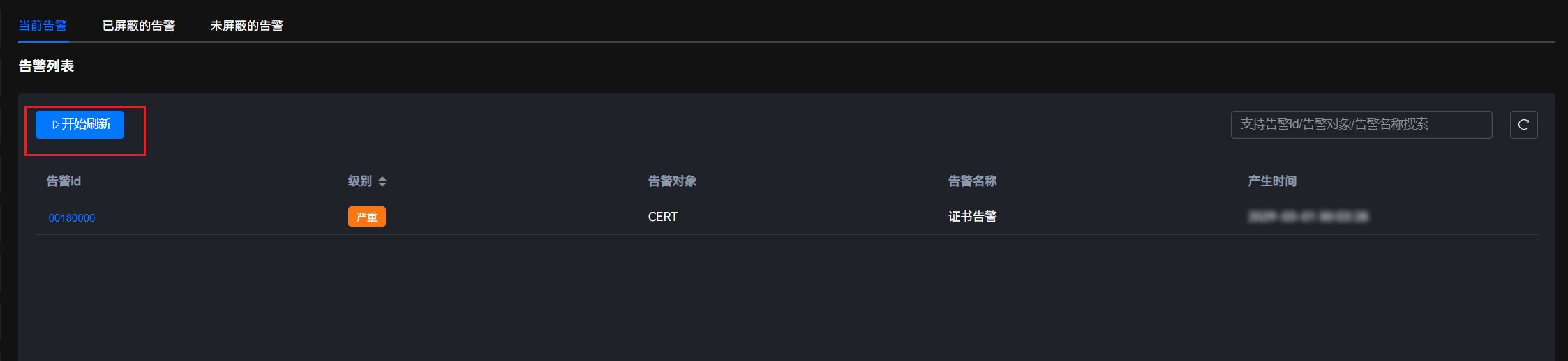The image size is (1568, 361).
Task: Click the 级别 column header
Action: [360, 181]
